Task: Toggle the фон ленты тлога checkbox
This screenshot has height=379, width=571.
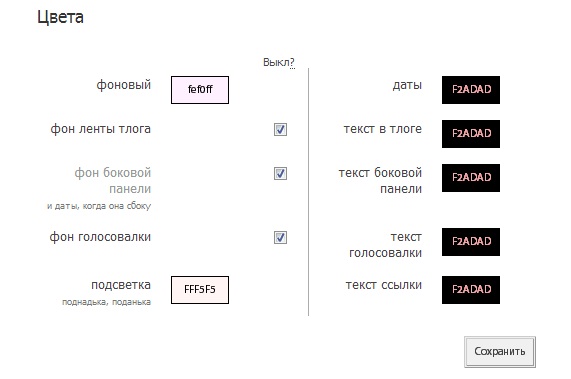Action: click(x=280, y=129)
